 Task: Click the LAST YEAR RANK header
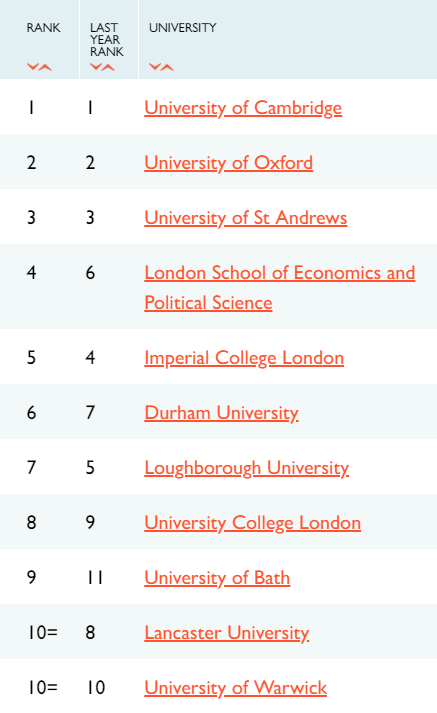coord(106,40)
